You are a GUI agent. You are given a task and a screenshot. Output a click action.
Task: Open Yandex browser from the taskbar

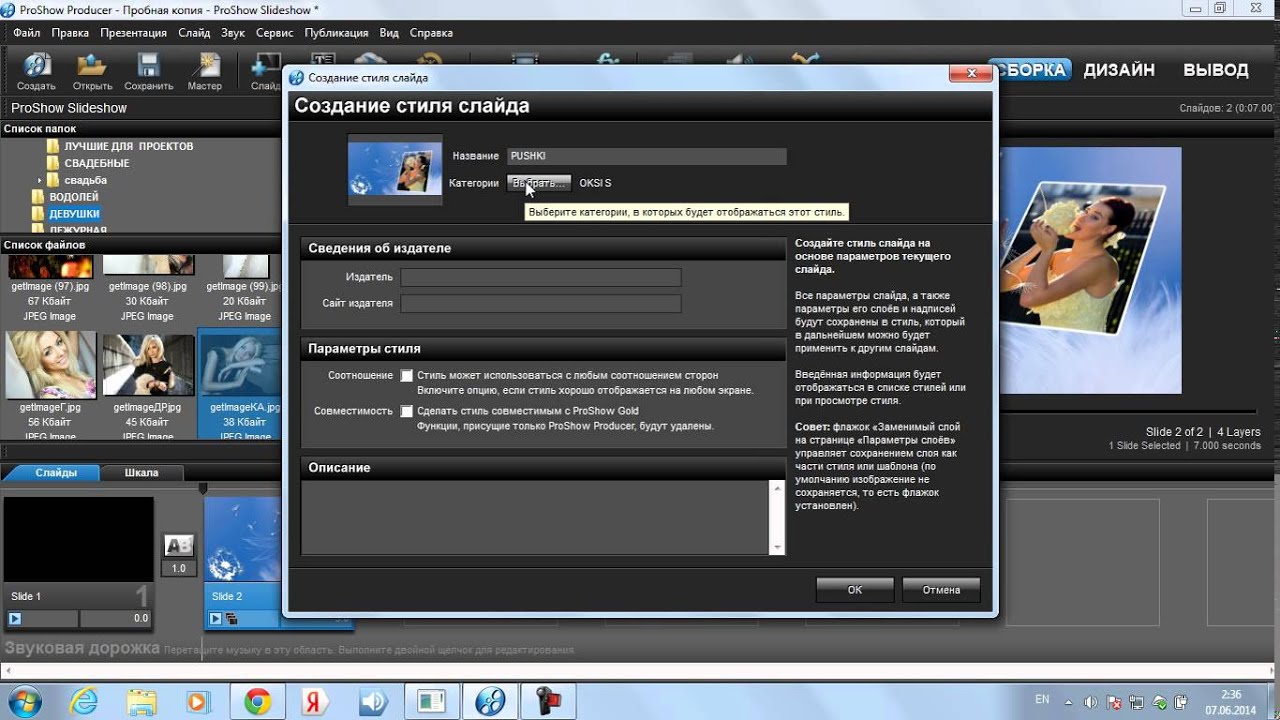tap(315, 701)
